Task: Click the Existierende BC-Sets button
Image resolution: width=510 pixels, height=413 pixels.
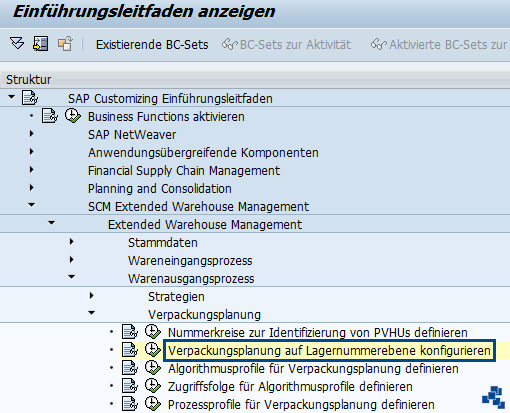Action: point(152,44)
